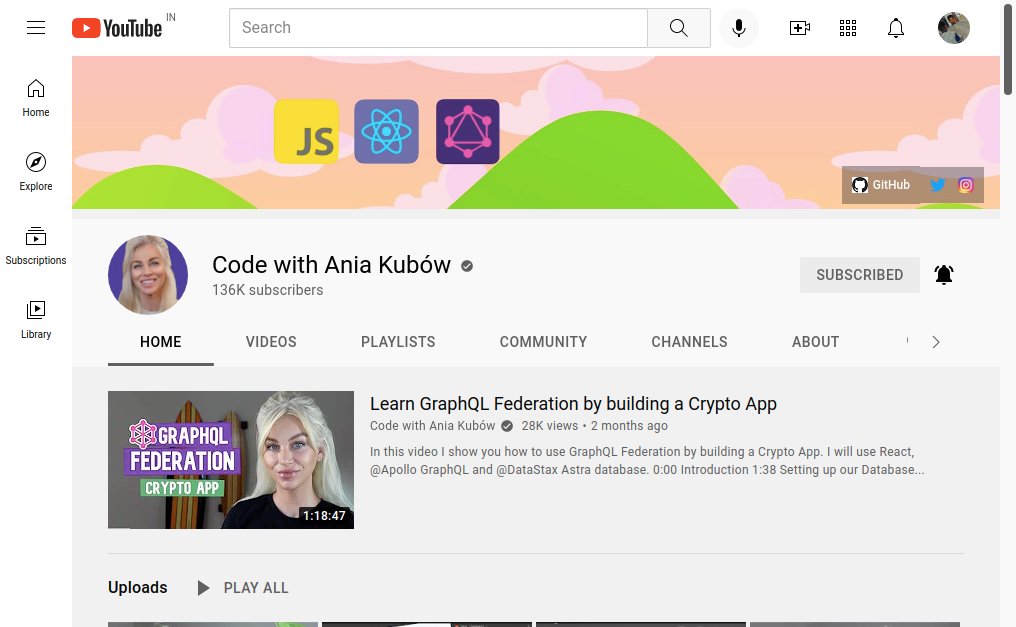1016x627 pixels.
Task: Switch to the PLAYLISTS tab
Action: pyautogui.click(x=398, y=342)
